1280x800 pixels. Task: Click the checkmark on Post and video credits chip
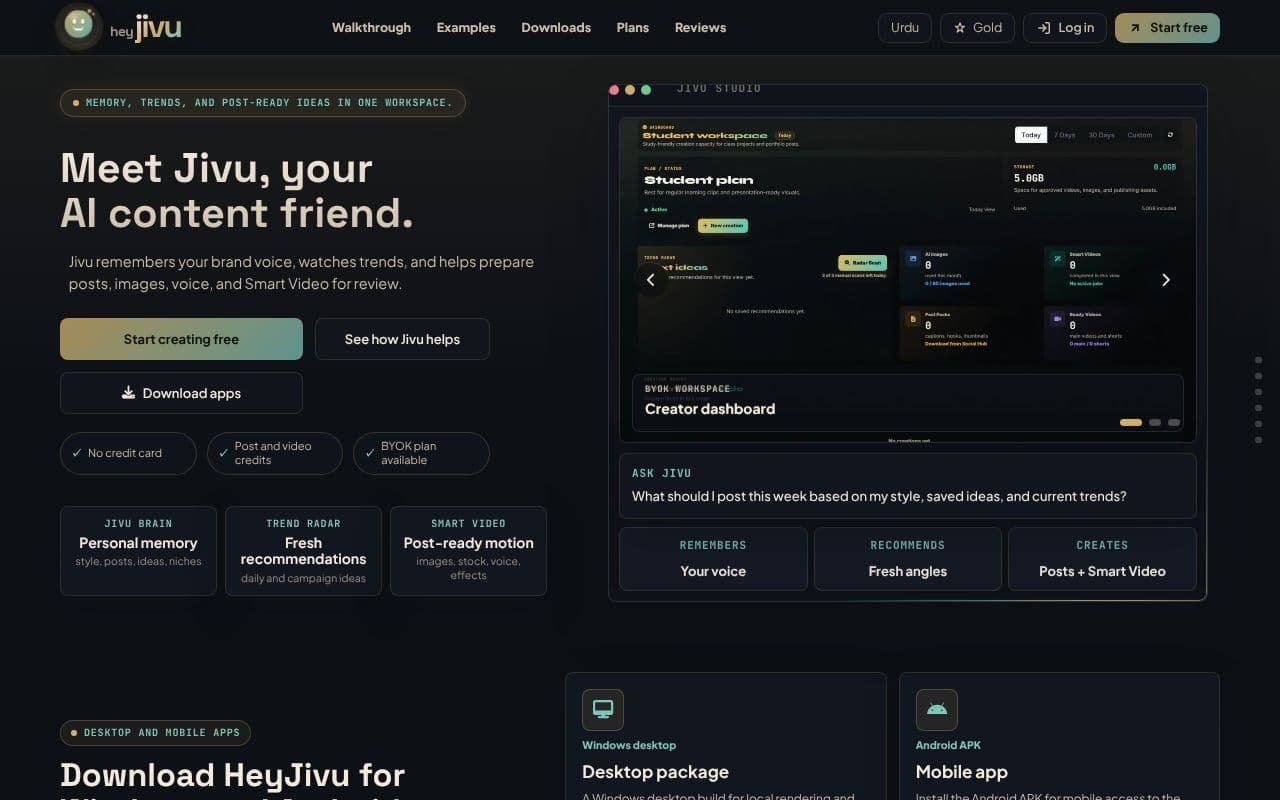[x=224, y=453]
